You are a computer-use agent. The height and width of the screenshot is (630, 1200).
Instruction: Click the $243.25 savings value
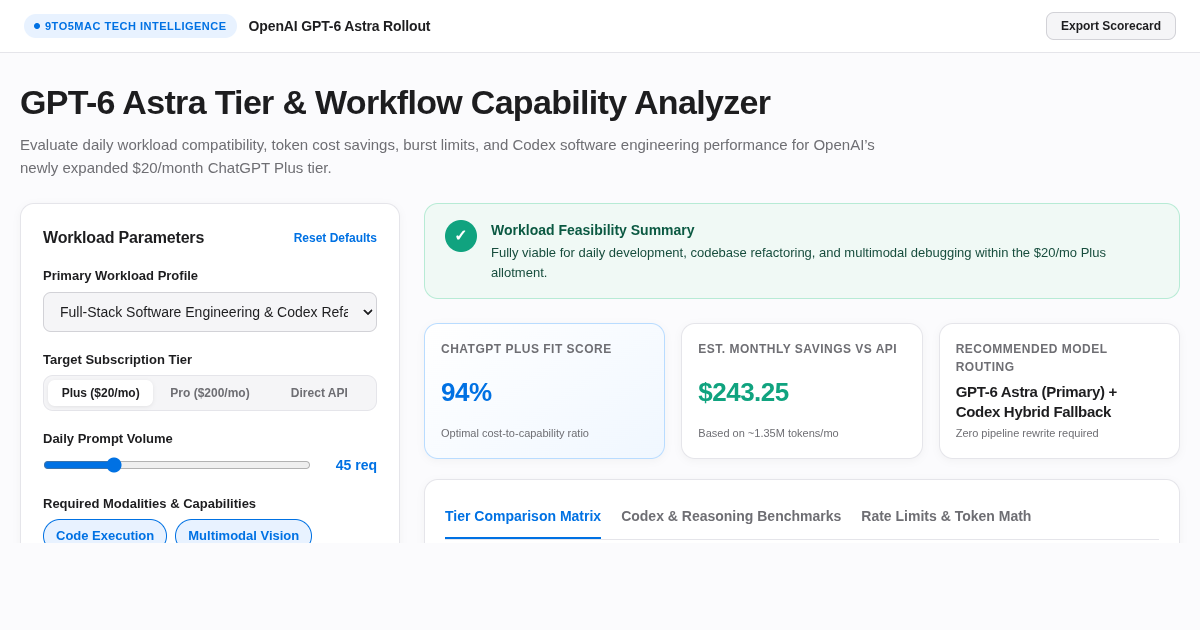pos(744,392)
